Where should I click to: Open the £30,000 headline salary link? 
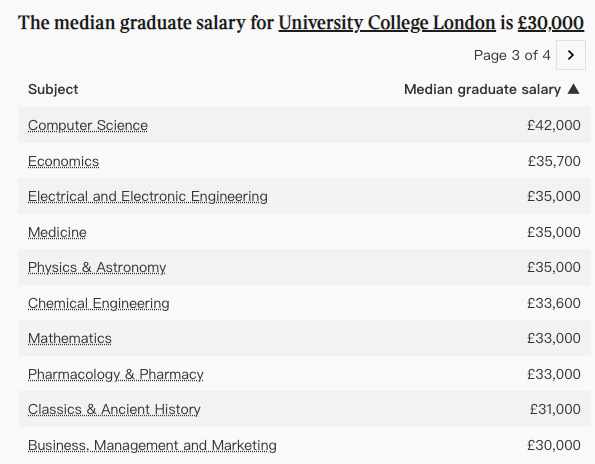(551, 23)
